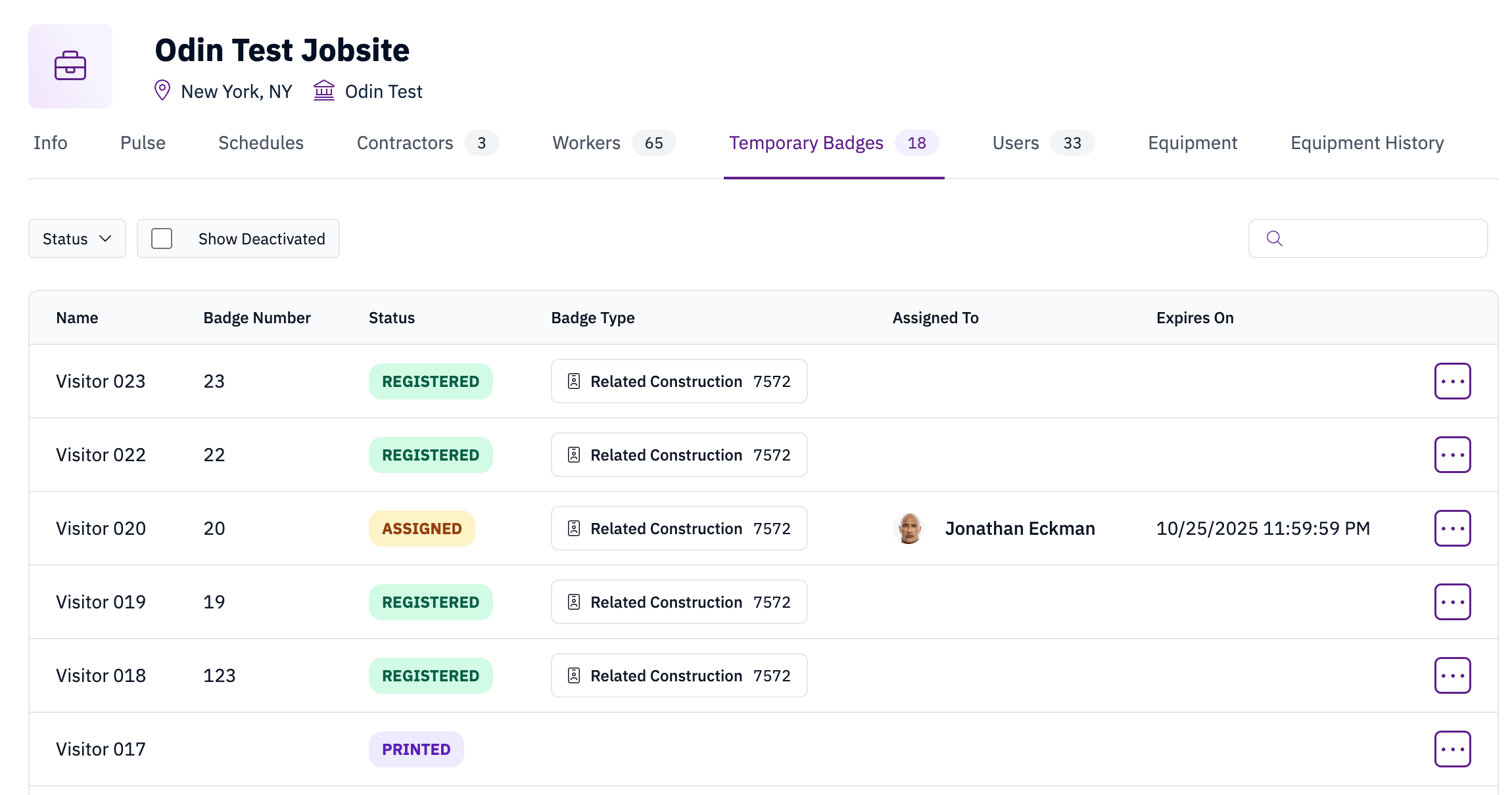Open actions menu for Visitor 023
The width and height of the screenshot is (1512, 795).
[x=1452, y=381]
